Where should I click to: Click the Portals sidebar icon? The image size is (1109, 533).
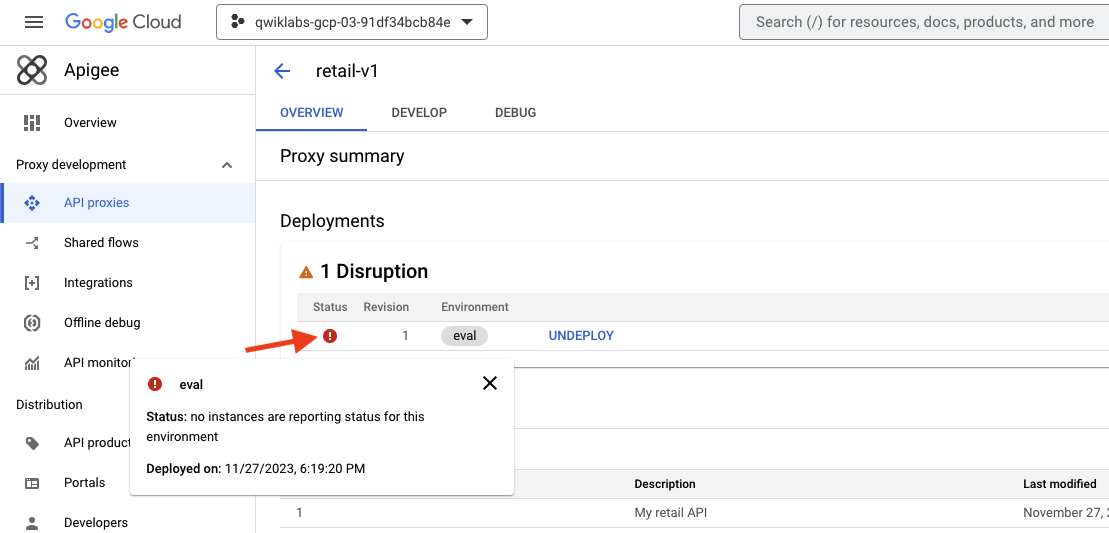pos(32,483)
